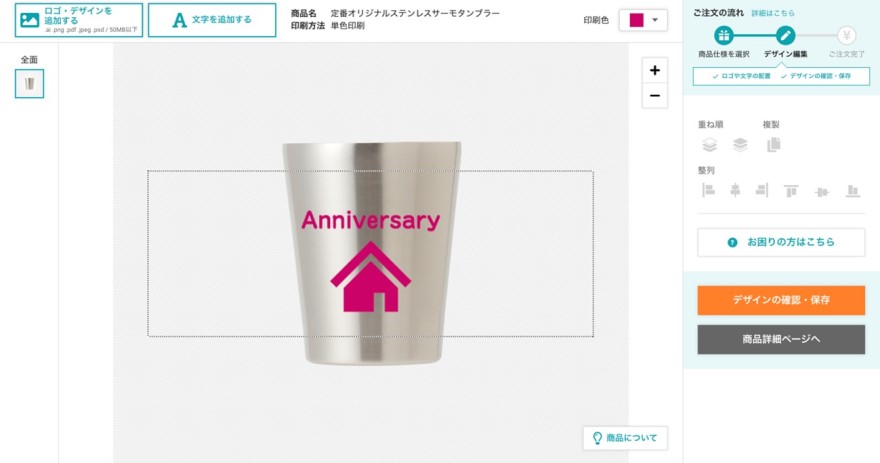This screenshot has height=463, width=880.
Task: Click the magenta print color swatch
Action: coord(636,20)
